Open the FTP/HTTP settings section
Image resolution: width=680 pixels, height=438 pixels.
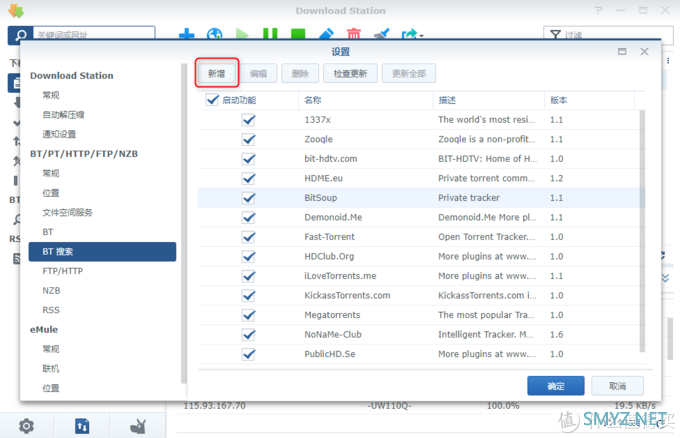point(62,271)
